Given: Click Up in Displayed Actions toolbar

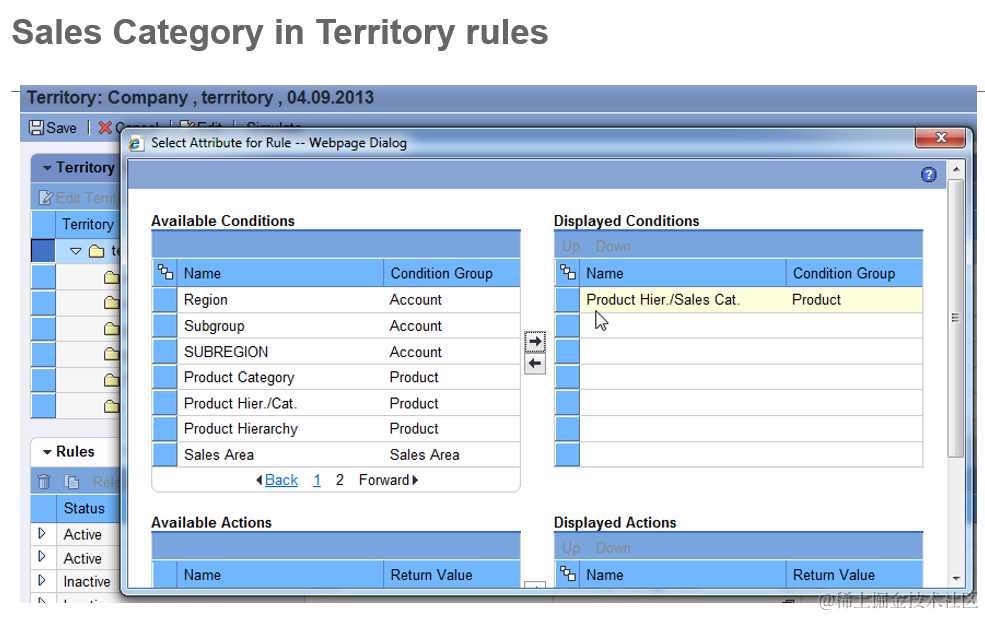Looking at the screenshot, I should coord(571,548).
